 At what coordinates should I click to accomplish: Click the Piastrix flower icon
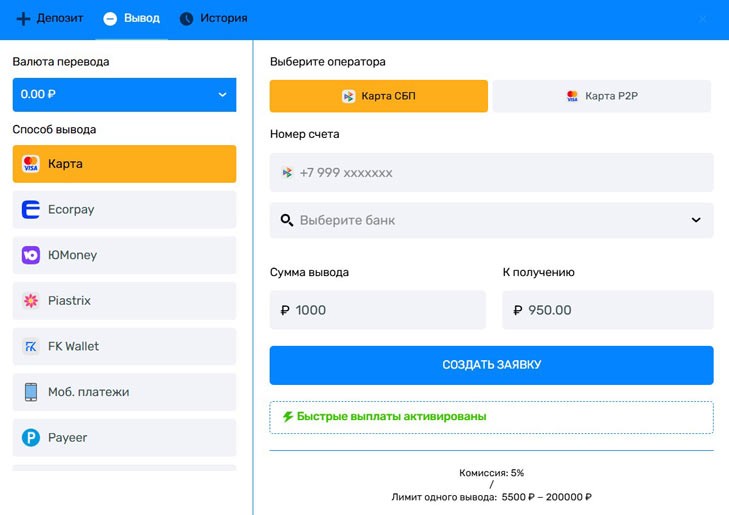click(x=30, y=301)
